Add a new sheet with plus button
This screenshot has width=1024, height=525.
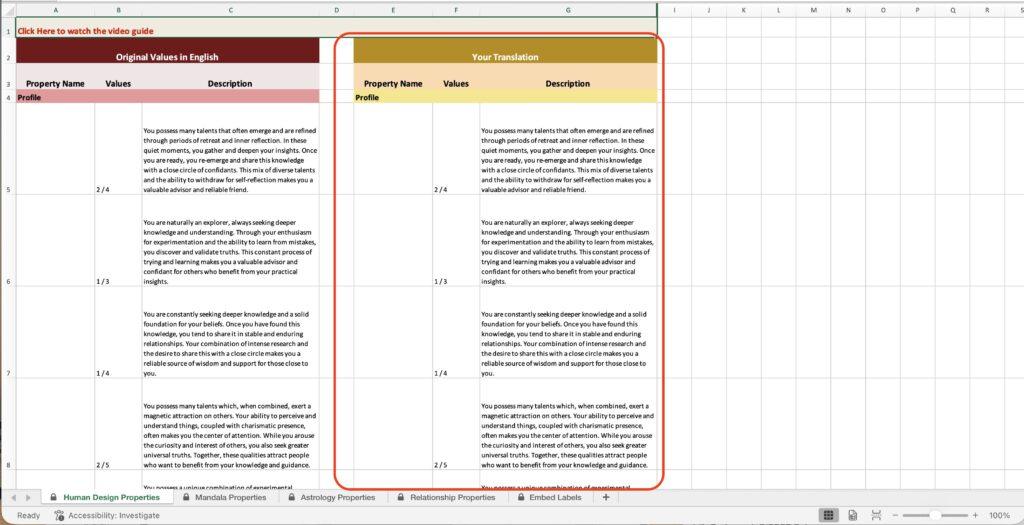(x=606, y=497)
